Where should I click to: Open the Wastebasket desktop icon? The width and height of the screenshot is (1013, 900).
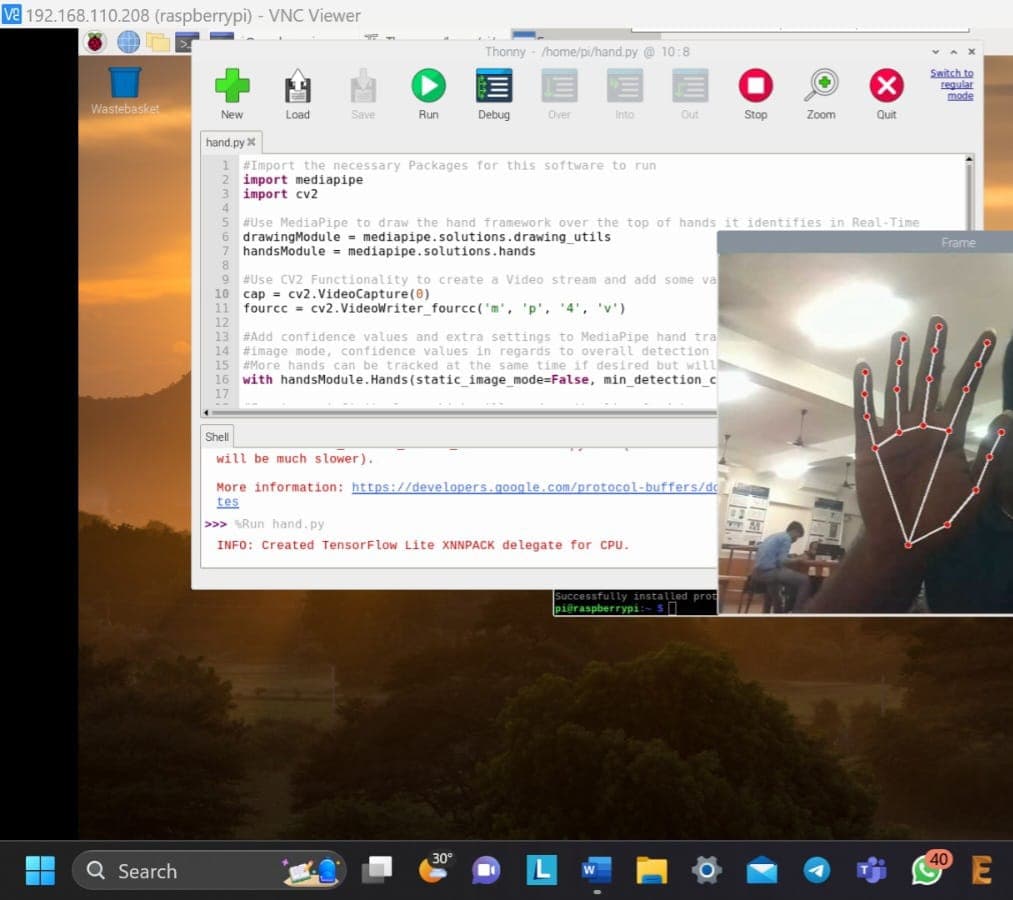pyautogui.click(x=125, y=91)
